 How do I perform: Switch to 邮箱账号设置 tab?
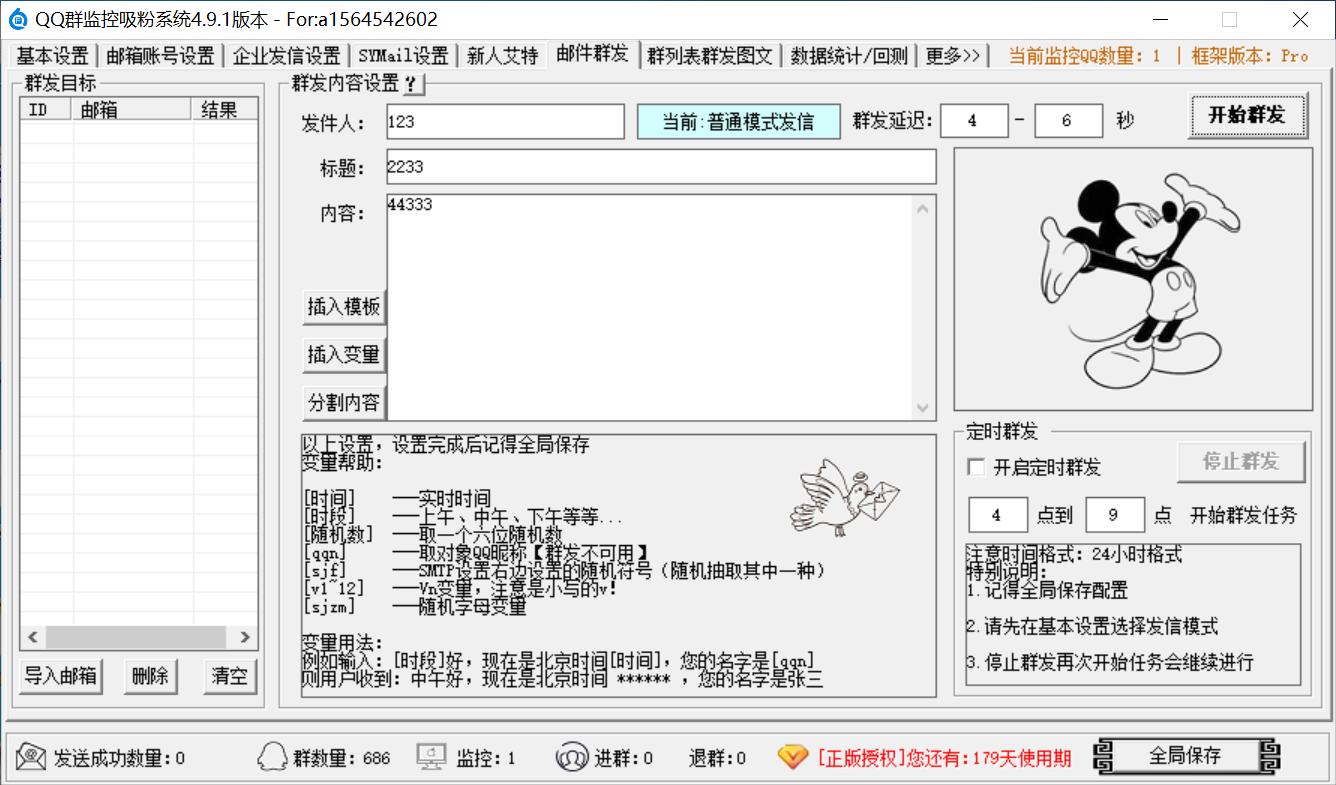[x=161, y=56]
